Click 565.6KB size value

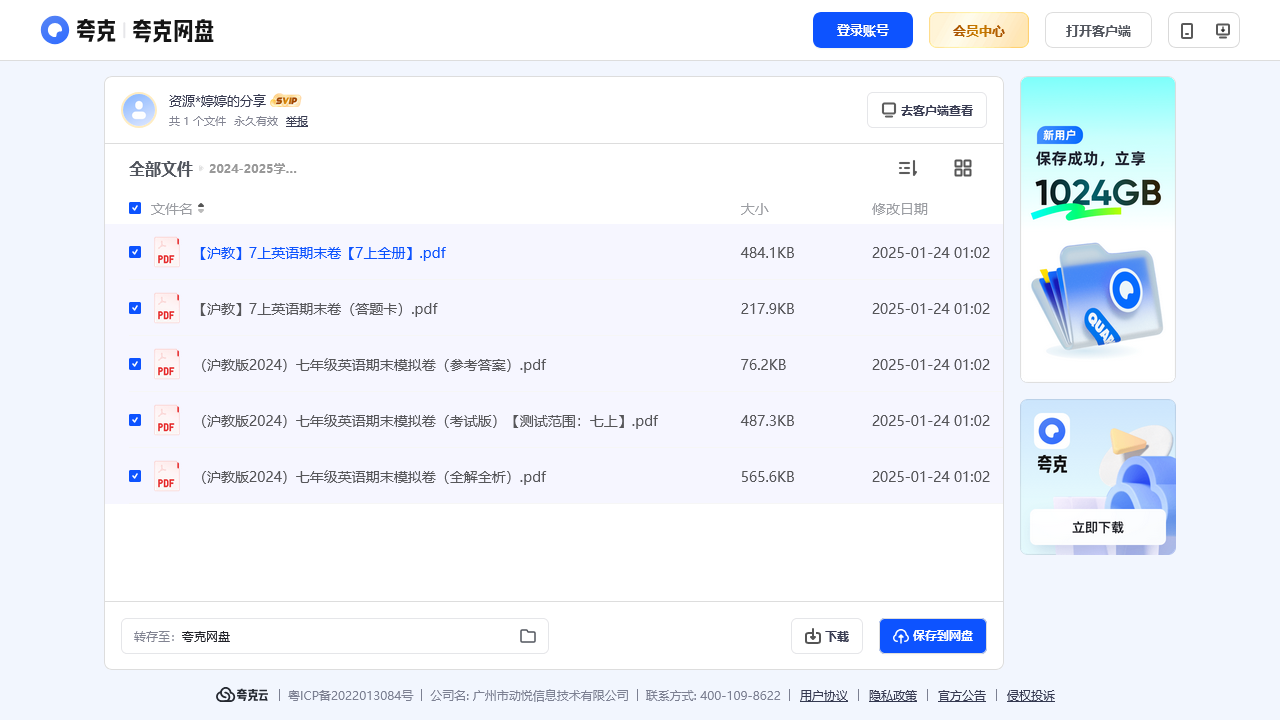click(767, 477)
